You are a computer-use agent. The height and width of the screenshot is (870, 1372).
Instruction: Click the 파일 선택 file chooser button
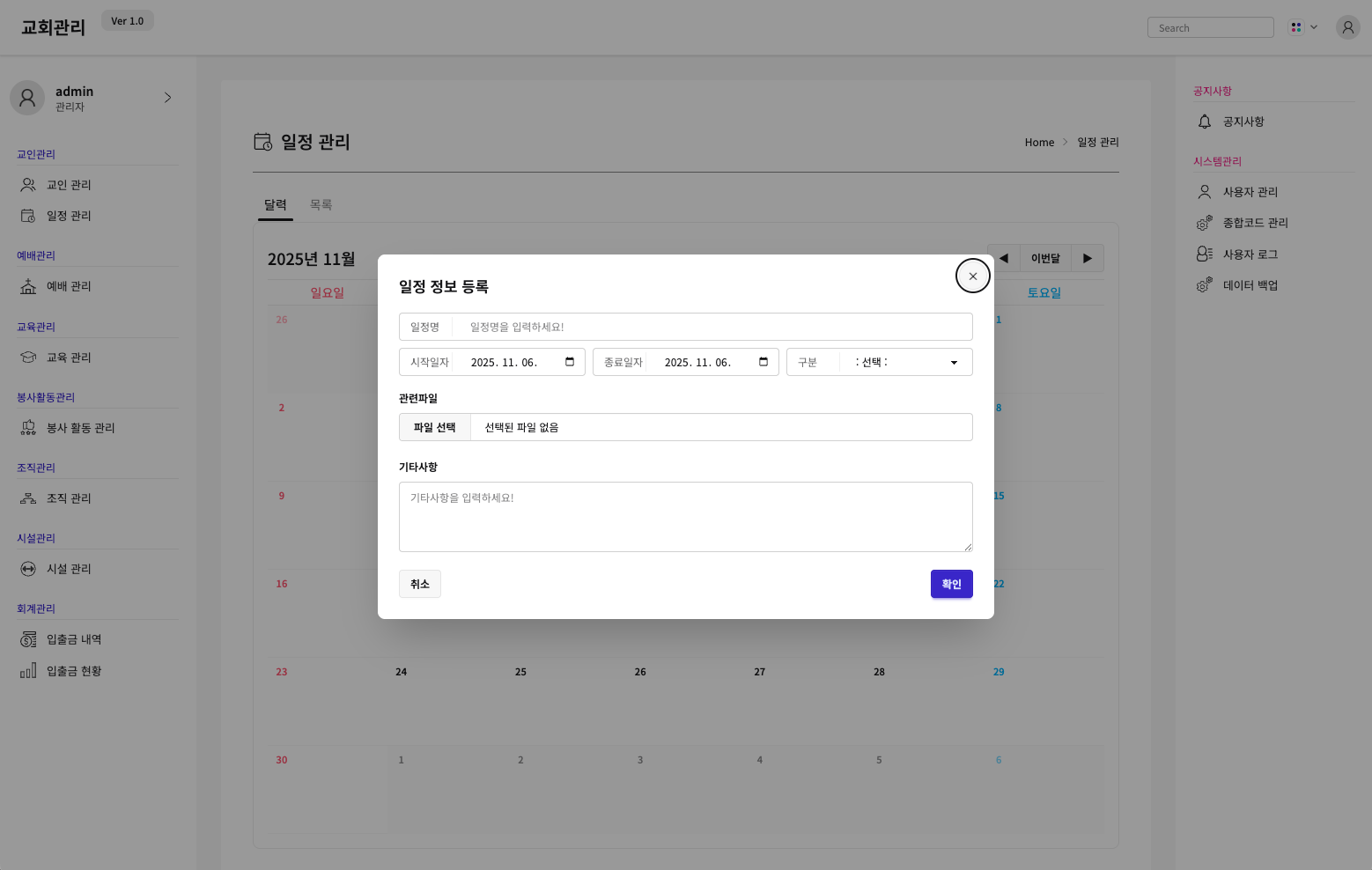pos(435,427)
